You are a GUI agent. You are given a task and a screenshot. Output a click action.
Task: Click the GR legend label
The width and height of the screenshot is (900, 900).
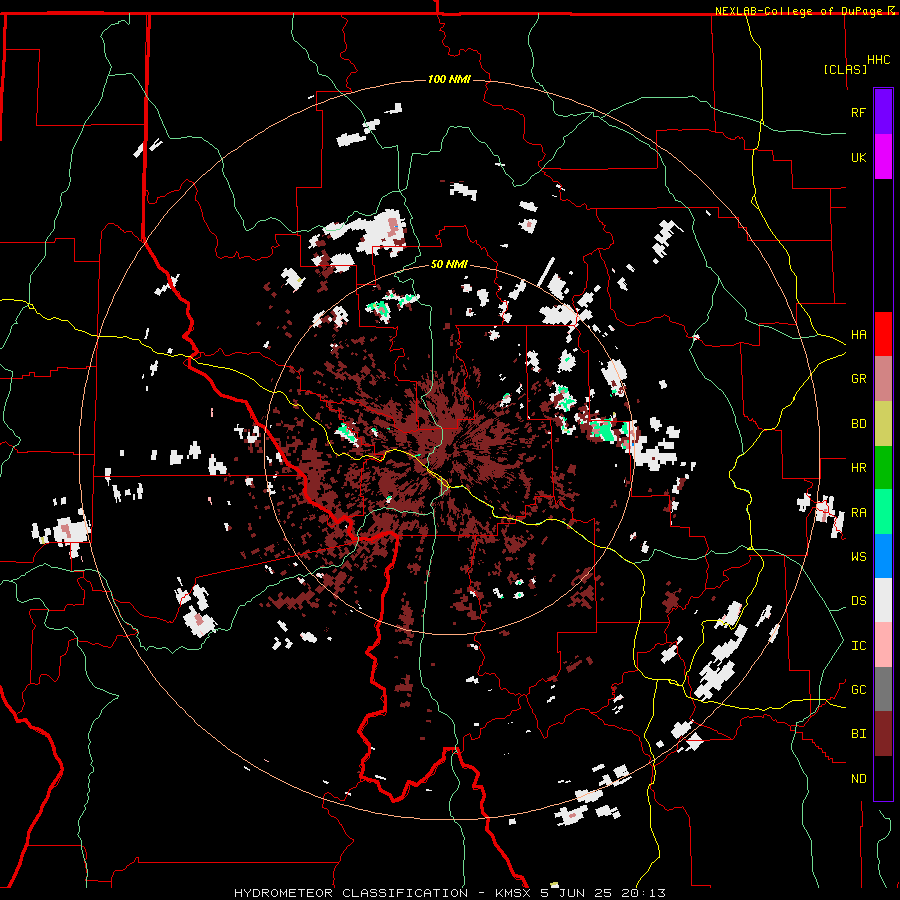[858, 379]
